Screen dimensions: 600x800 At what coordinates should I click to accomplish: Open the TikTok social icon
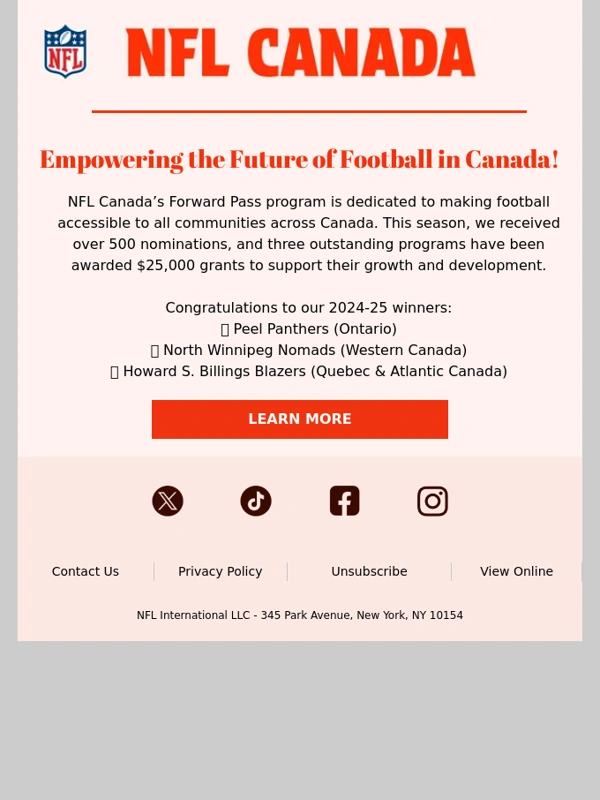point(256,501)
